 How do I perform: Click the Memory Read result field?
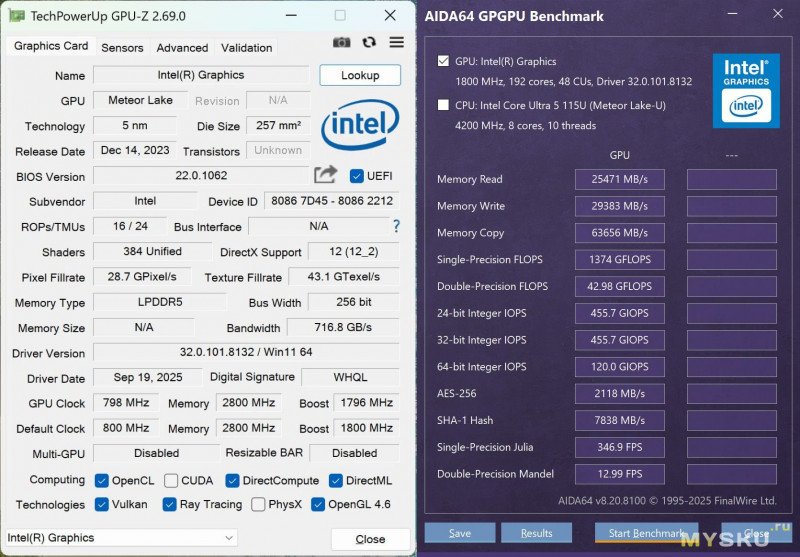point(619,179)
